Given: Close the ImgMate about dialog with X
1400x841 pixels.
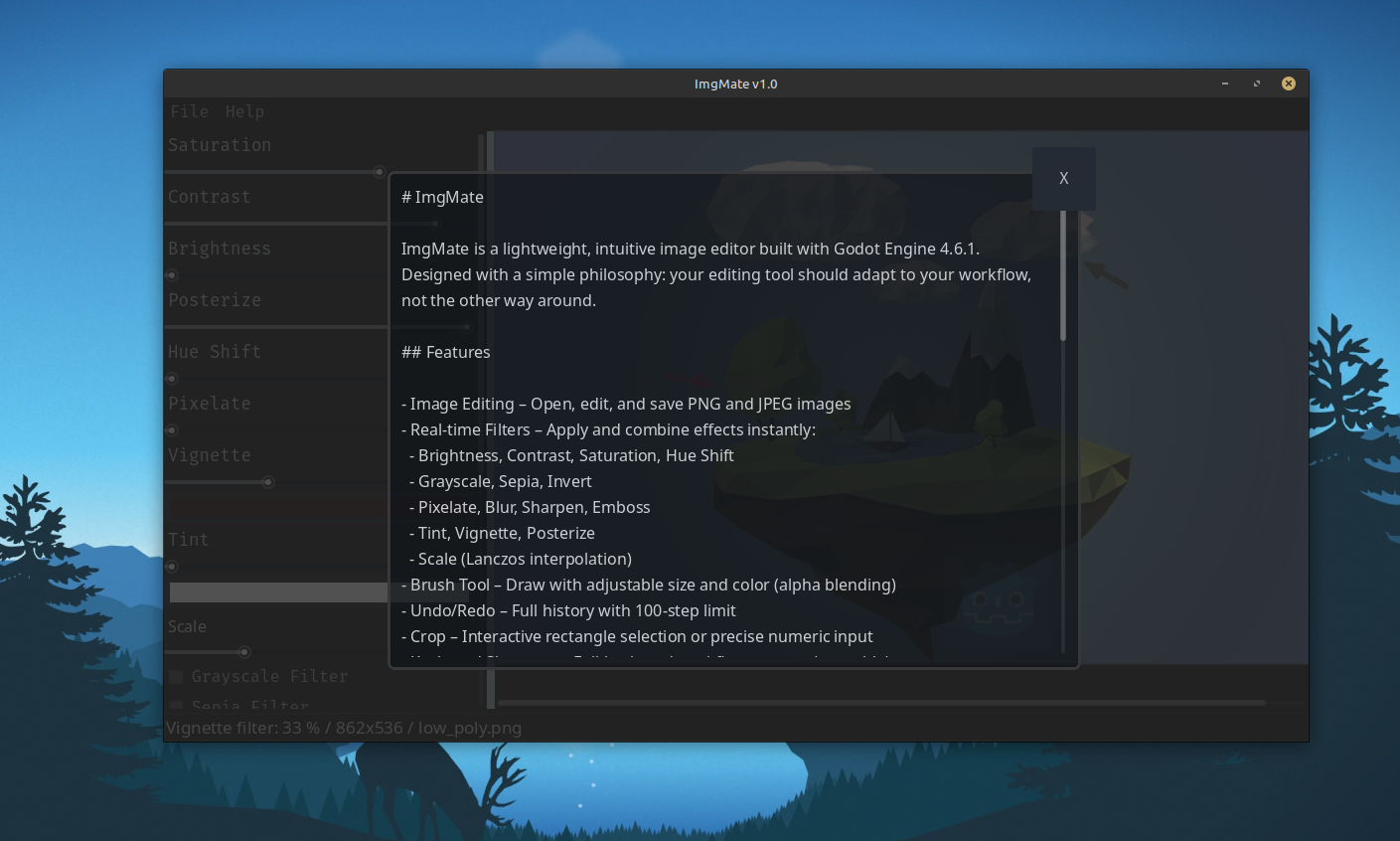Looking at the screenshot, I should coord(1064,179).
